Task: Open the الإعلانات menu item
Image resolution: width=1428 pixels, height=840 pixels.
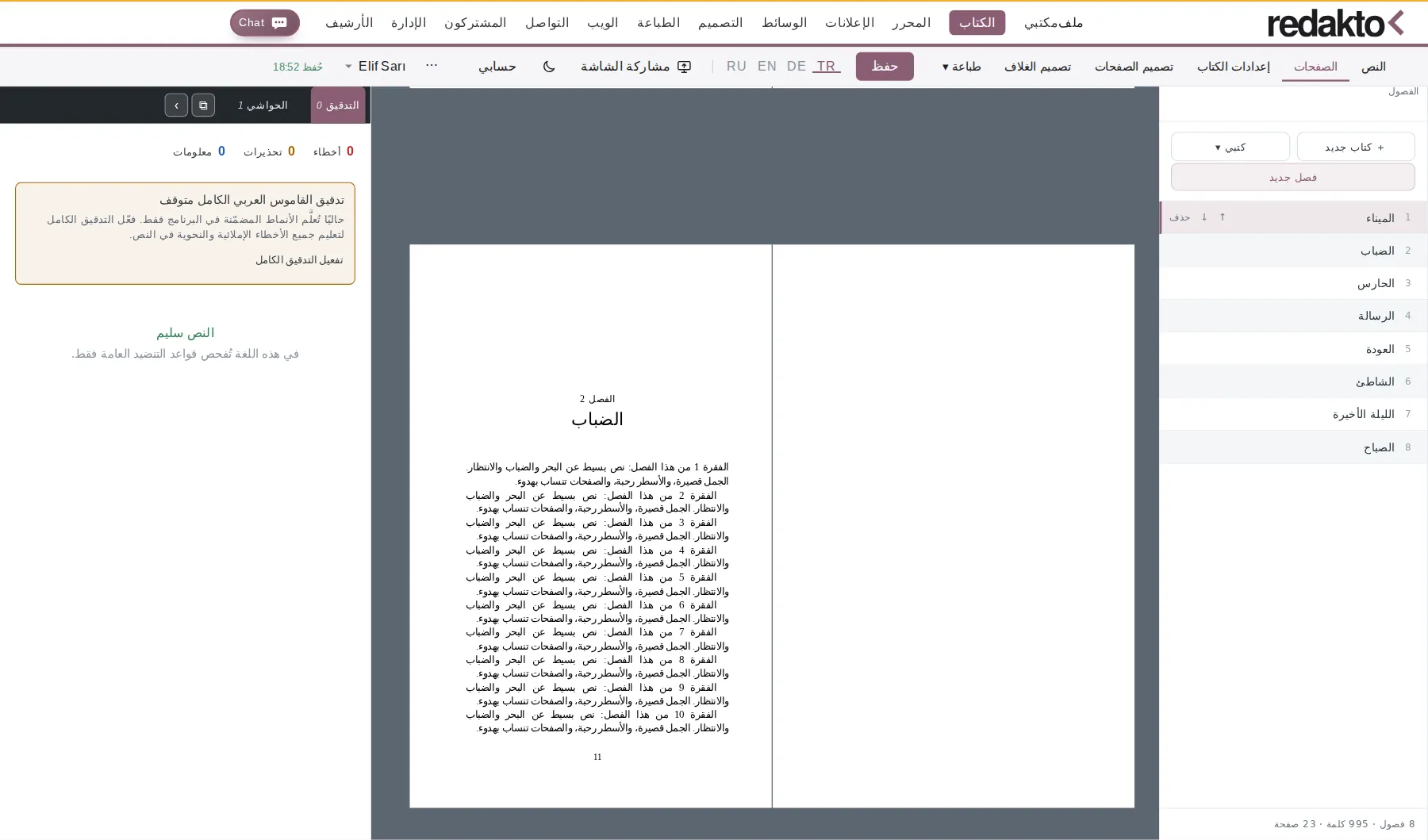Action: (850, 23)
